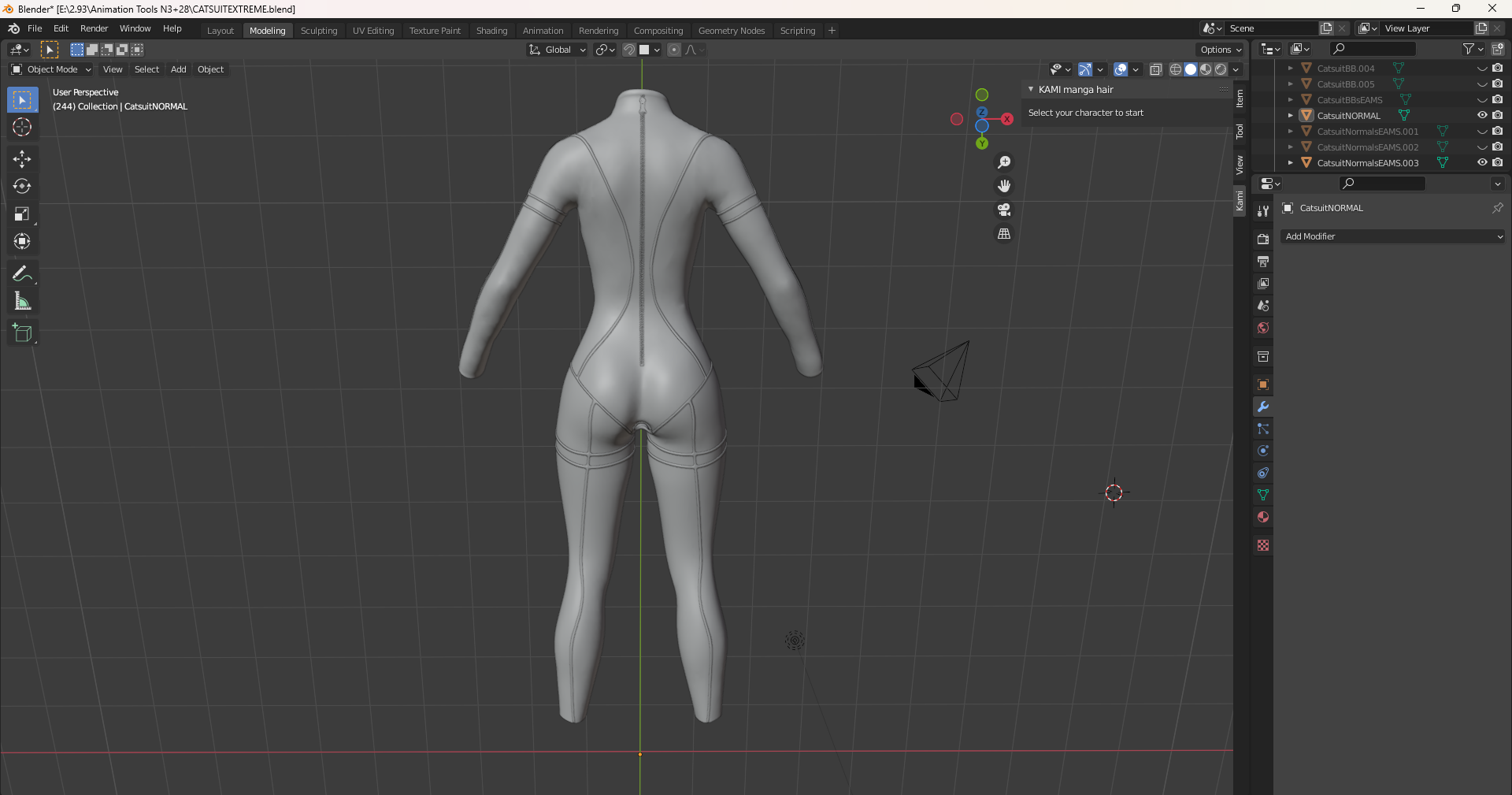This screenshot has width=1512, height=795.
Task: Open the Output properties printer icon
Action: [1263, 261]
